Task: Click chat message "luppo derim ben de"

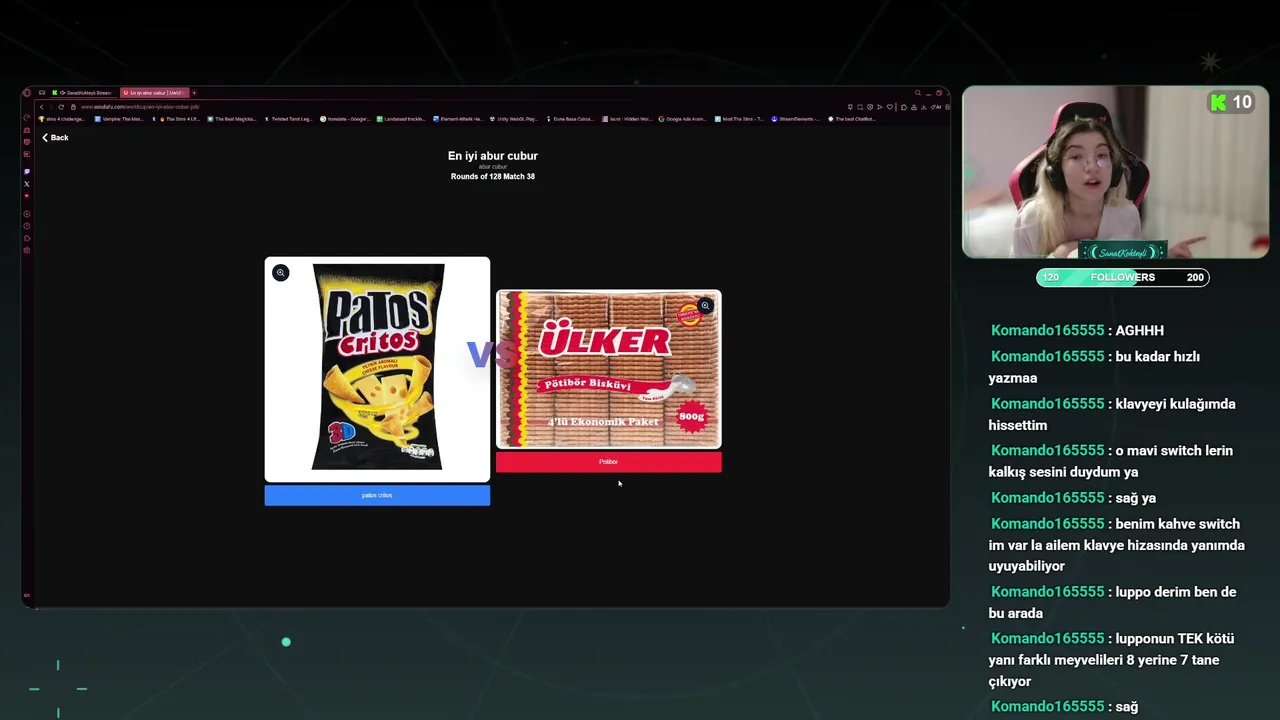Action: (x=1113, y=602)
